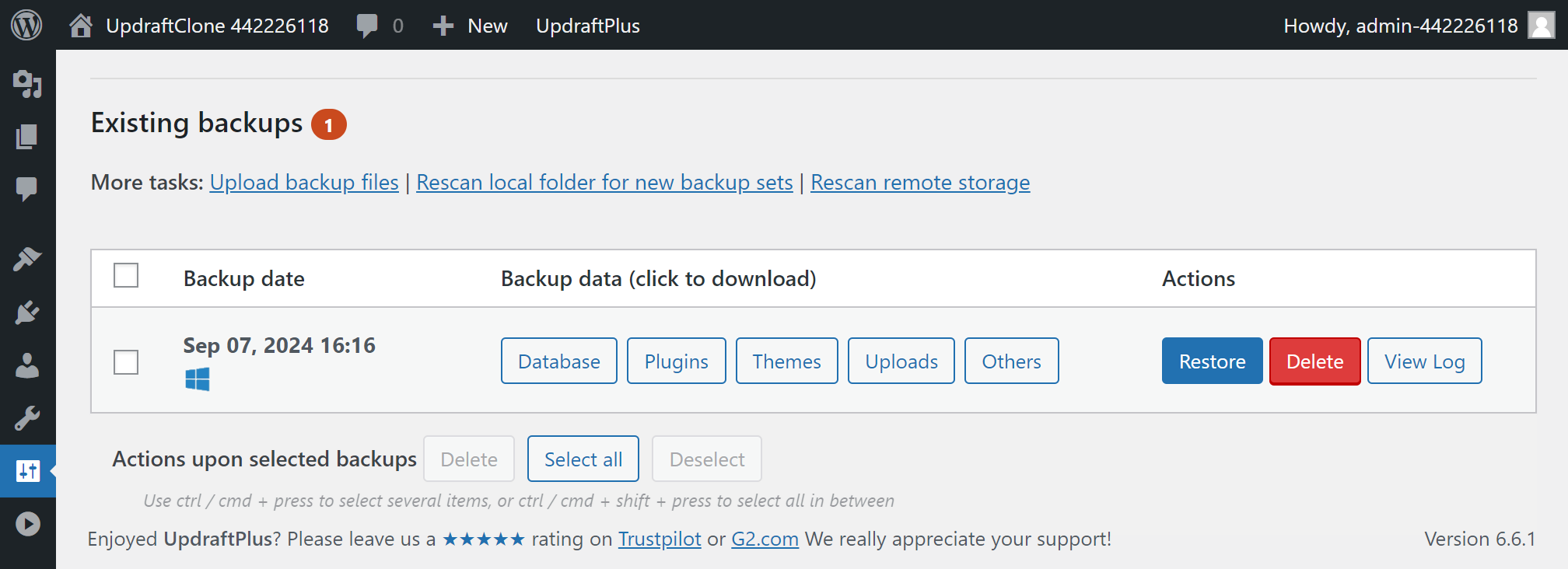Open the UpdraftPlus admin bar menu

tap(587, 26)
